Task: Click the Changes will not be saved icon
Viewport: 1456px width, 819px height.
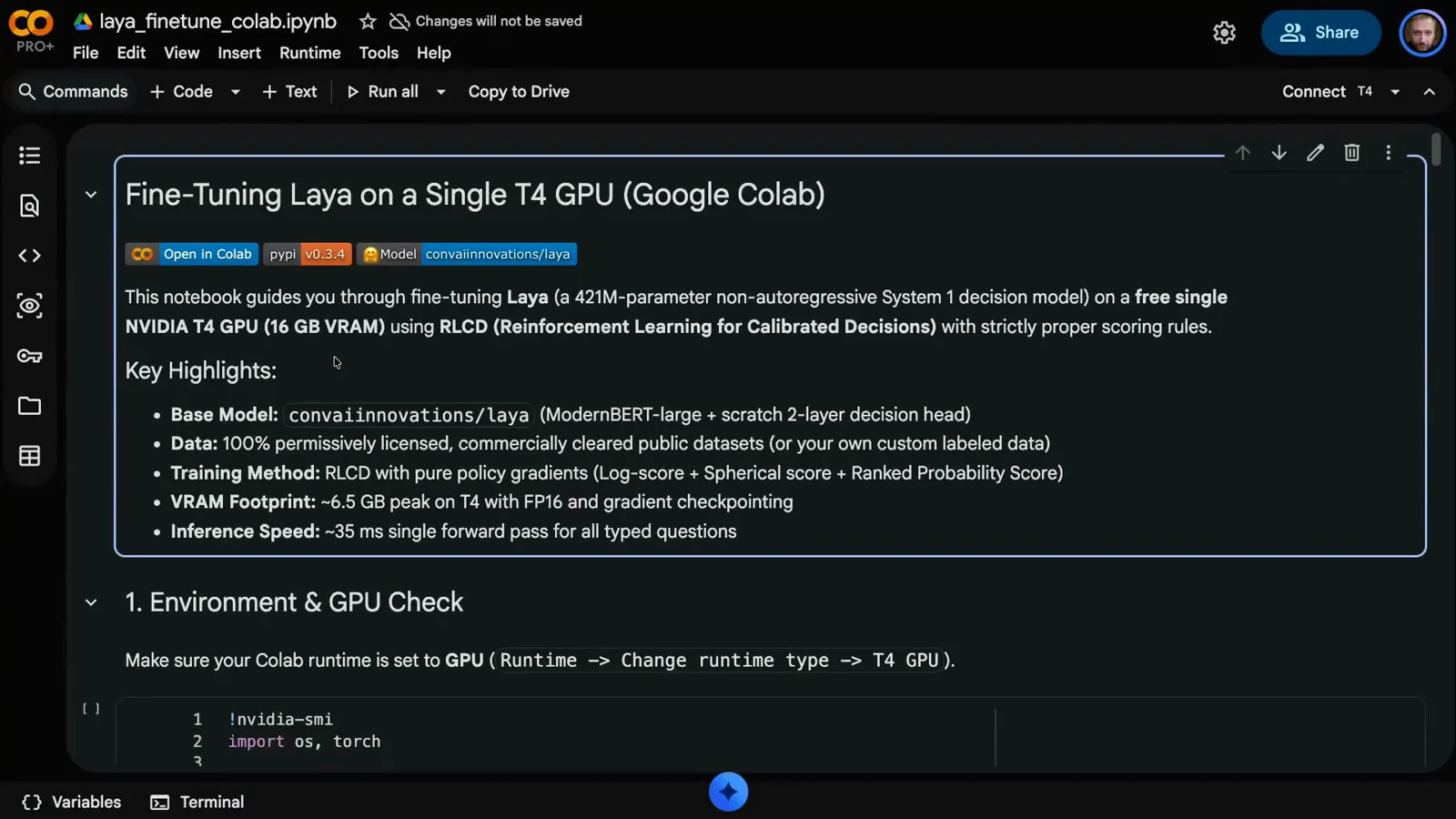Action: coord(399,21)
